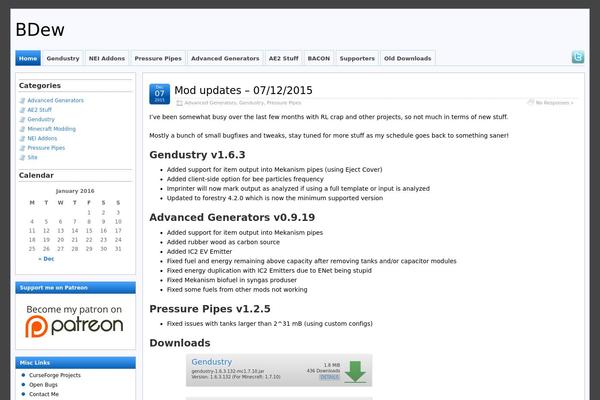The height and width of the screenshot is (400, 600).
Task: Open the NEI Addons nav tab
Action: pos(107,58)
